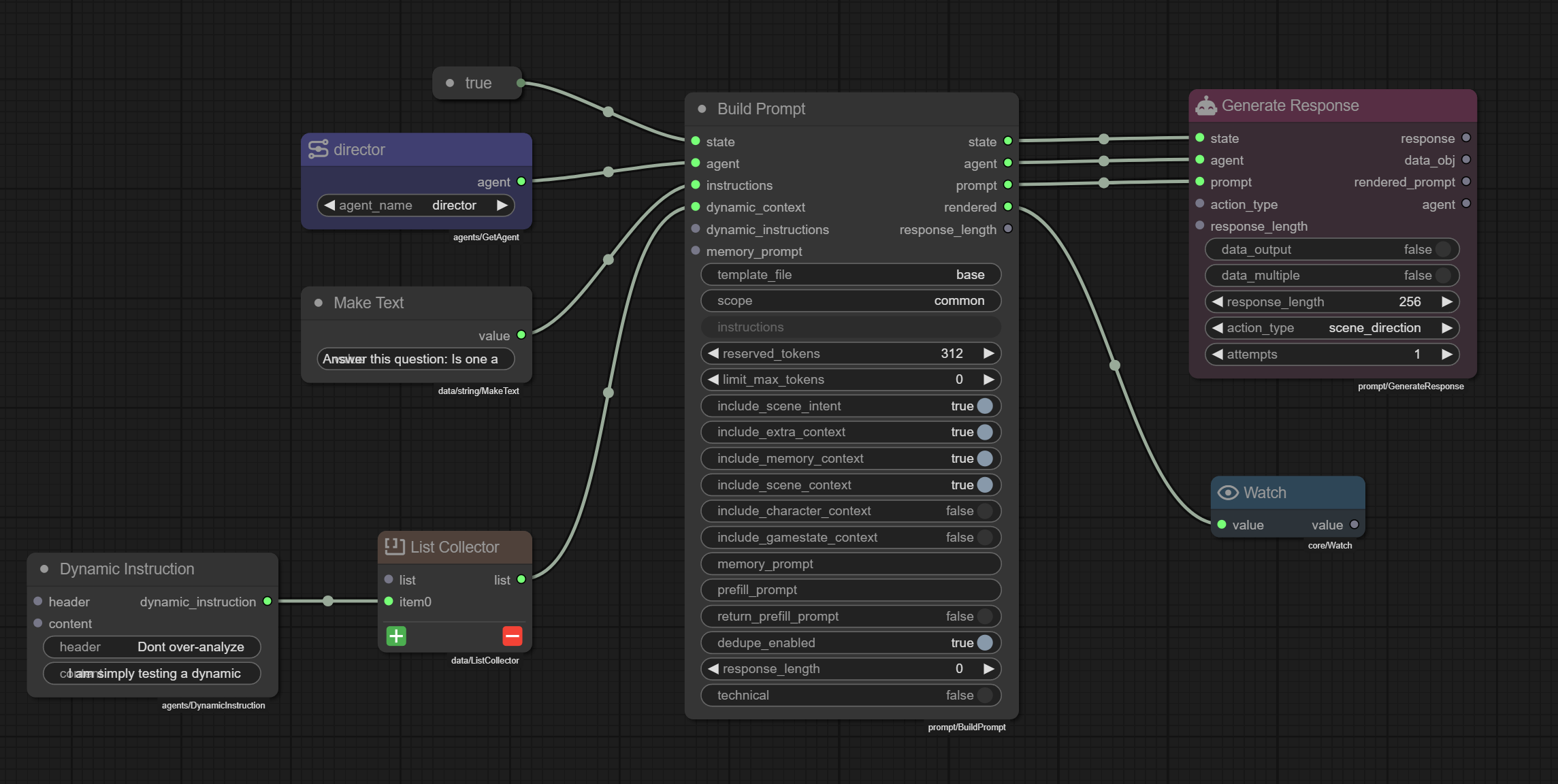Viewport: 1558px width, 784px height.
Task: Select the true node title
Action: pos(478,83)
